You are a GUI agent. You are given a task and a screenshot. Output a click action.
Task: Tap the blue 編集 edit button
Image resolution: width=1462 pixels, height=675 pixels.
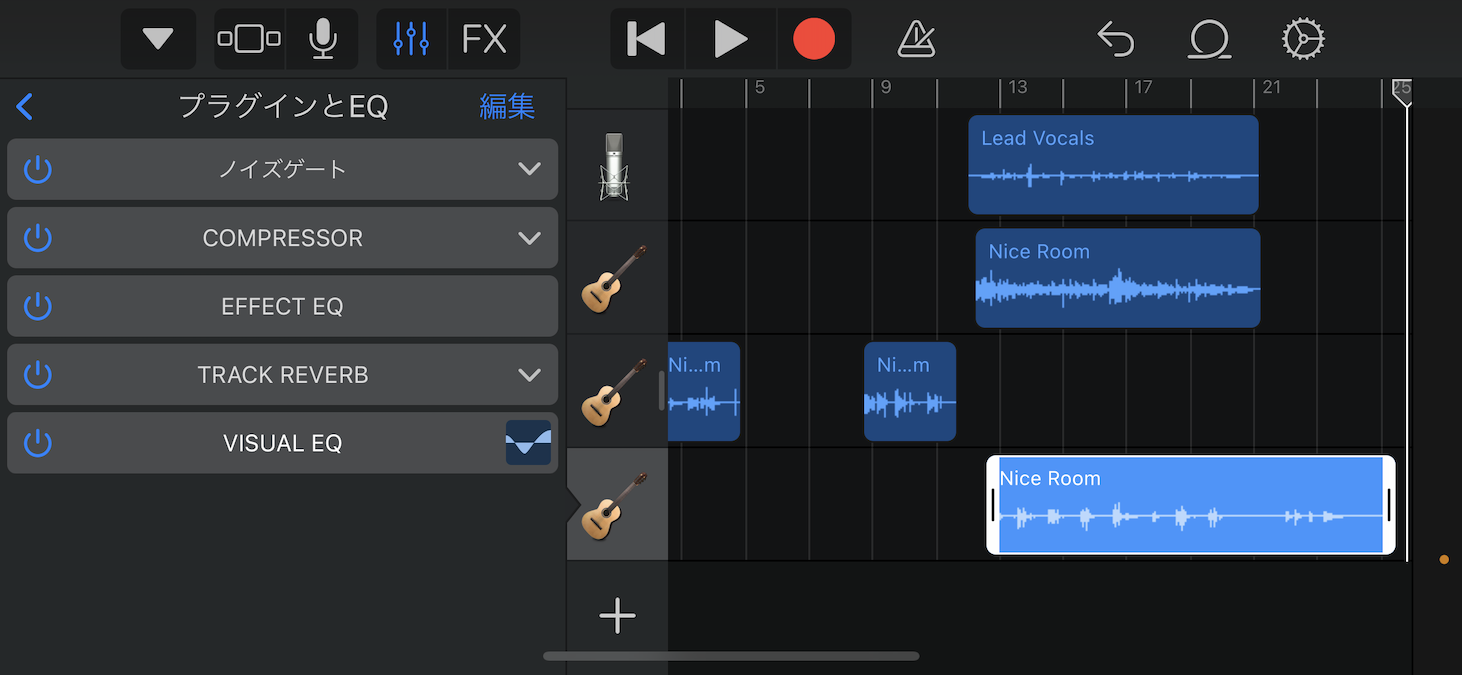coord(507,106)
